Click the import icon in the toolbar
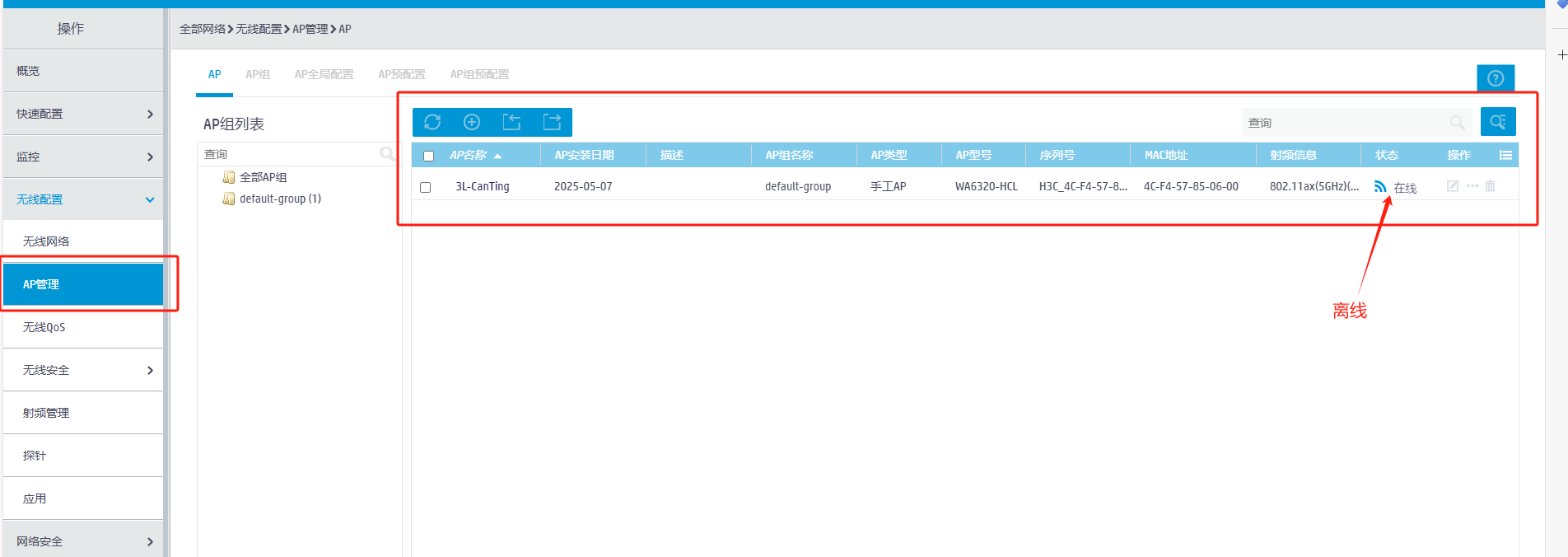This screenshot has width=1568, height=557. [511, 122]
